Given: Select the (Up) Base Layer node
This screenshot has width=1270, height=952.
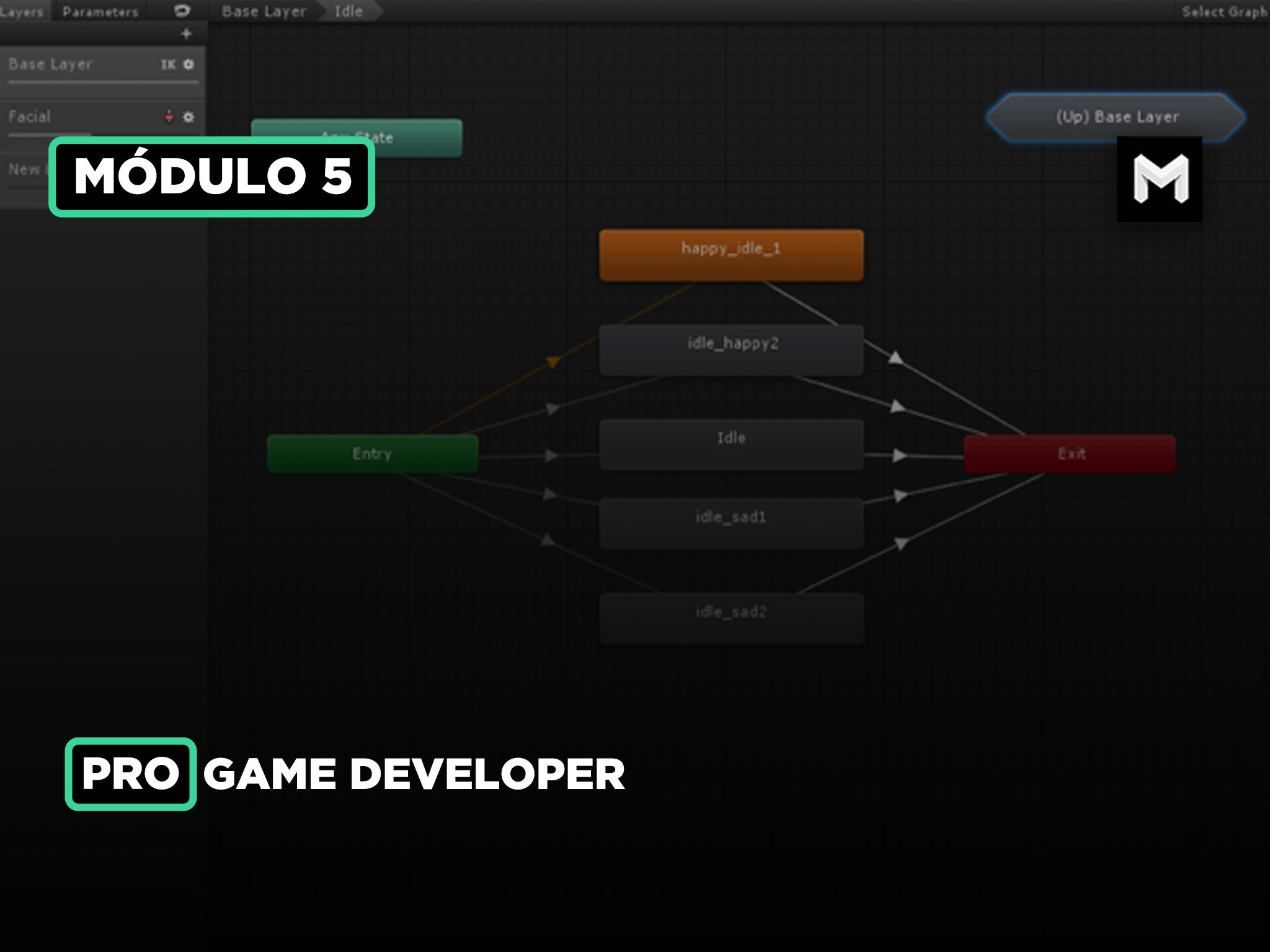Looking at the screenshot, I should click(1116, 117).
